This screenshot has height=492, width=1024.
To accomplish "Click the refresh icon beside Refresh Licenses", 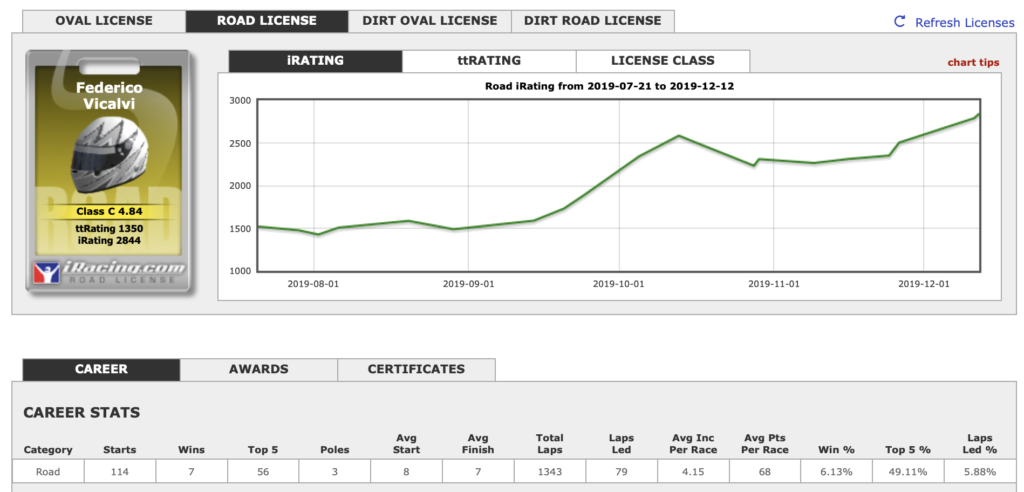I will tap(899, 22).
